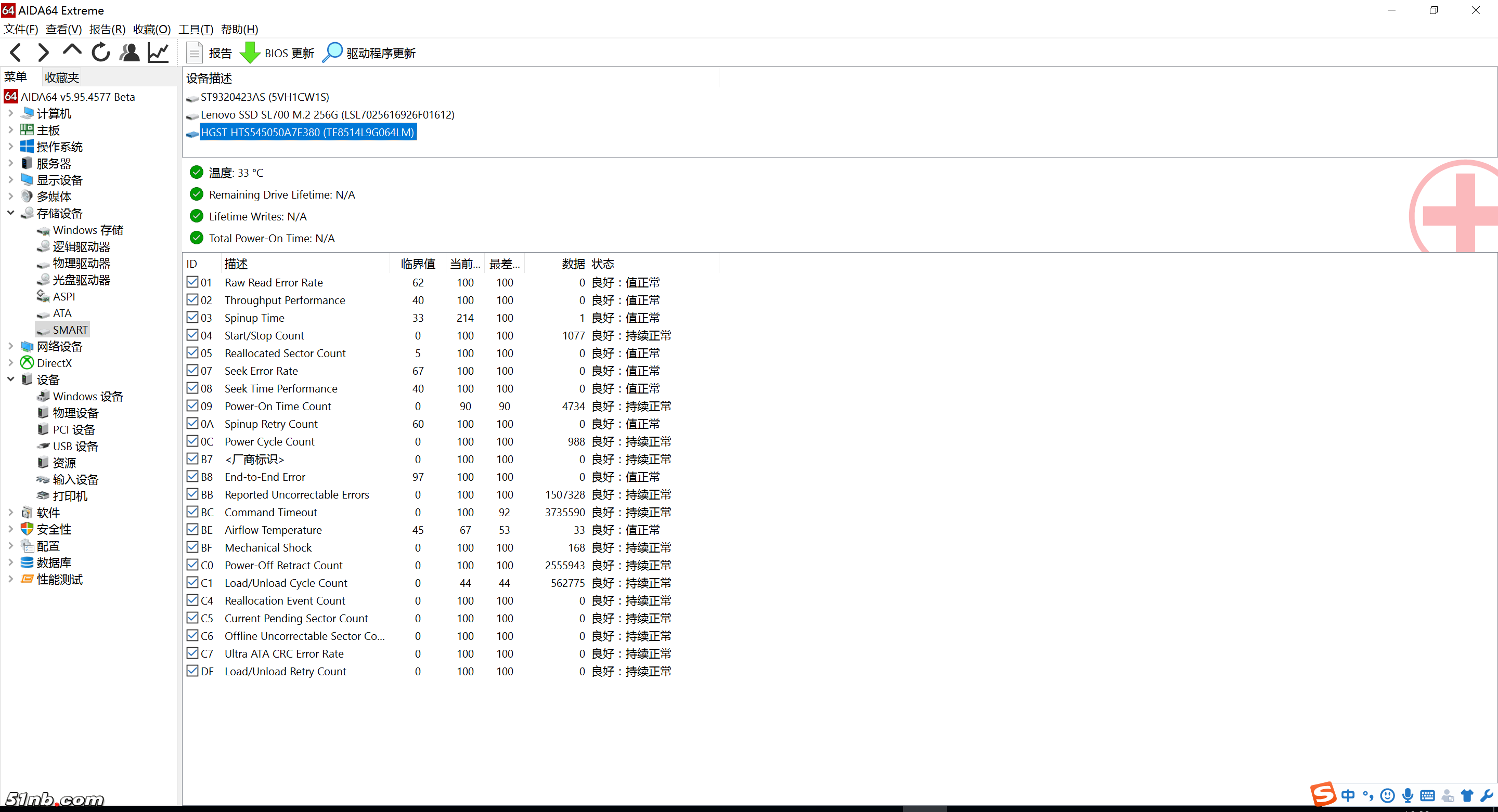Switch to the 收藏夹 tab
This screenshot has height=812, width=1498.
tap(62, 77)
